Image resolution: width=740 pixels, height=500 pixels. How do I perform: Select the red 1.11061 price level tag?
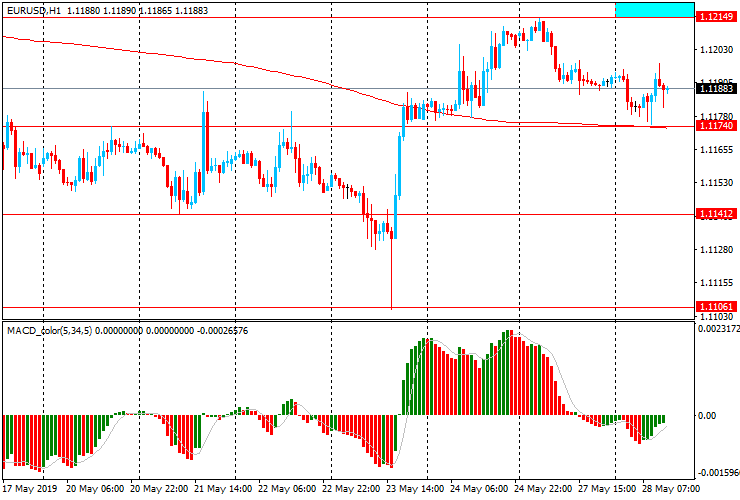[717, 307]
